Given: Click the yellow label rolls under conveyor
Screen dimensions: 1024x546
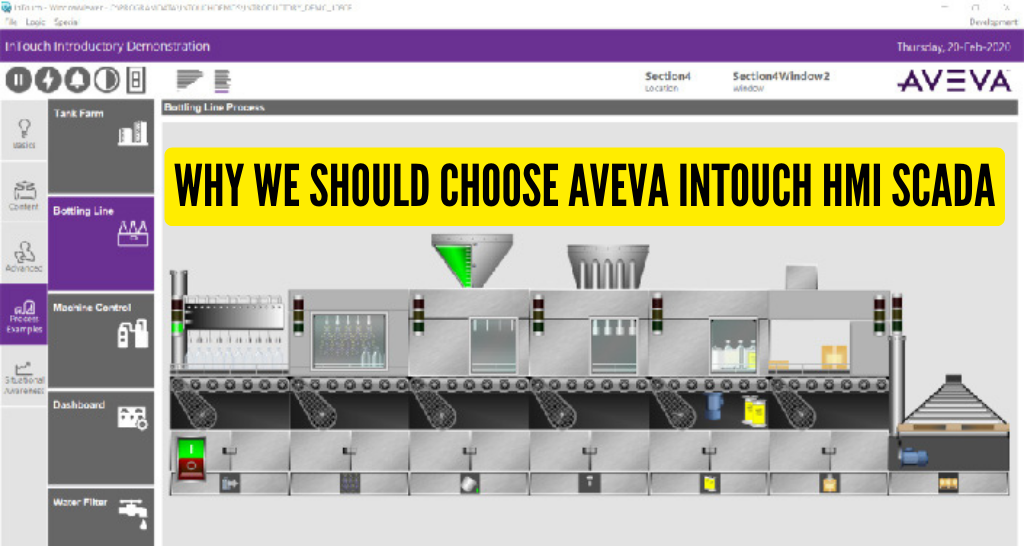Looking at the screenshot, I should pyautogui.click(x=755, y=411).
